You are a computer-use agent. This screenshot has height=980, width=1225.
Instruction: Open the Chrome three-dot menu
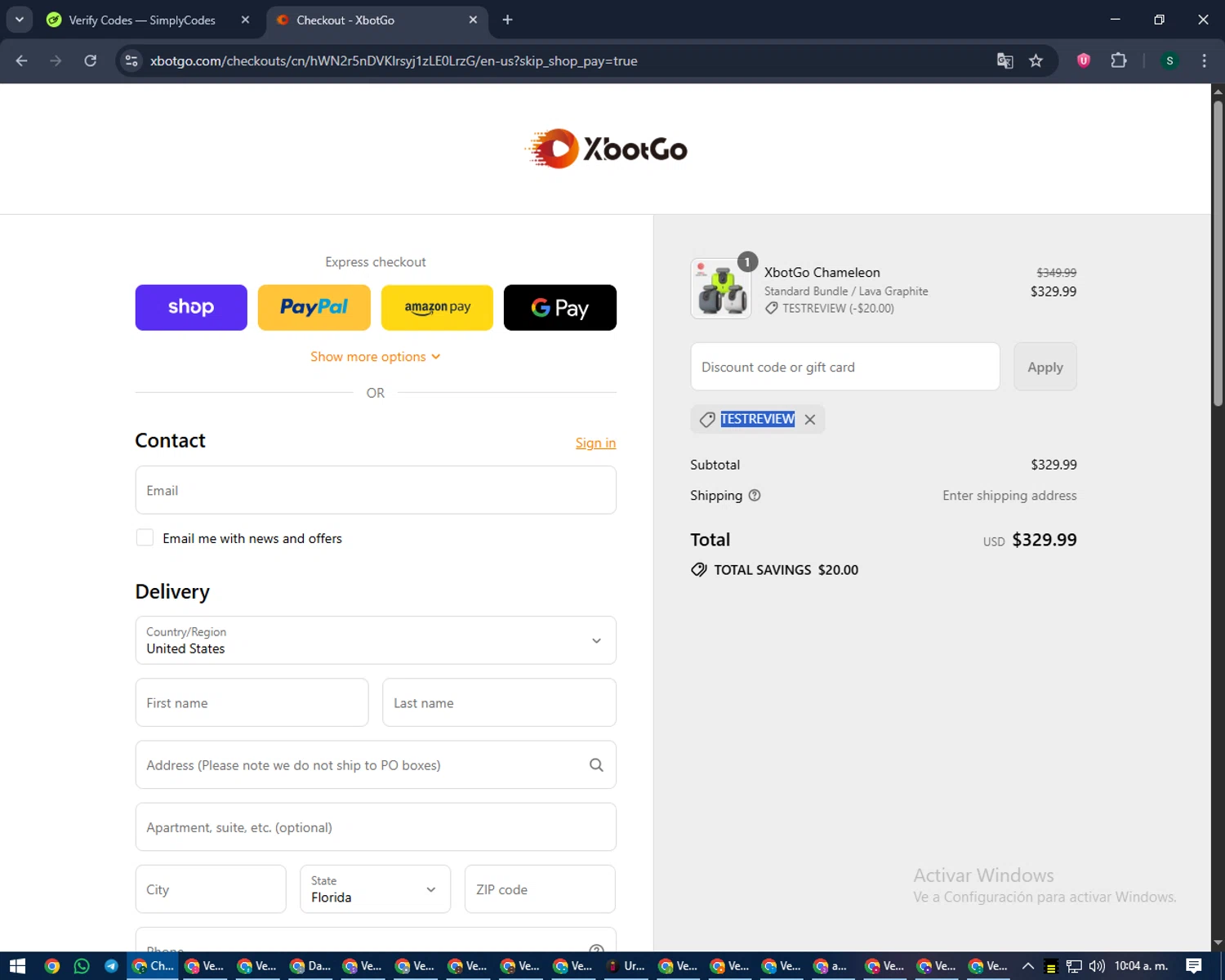tap(1204, 60)
